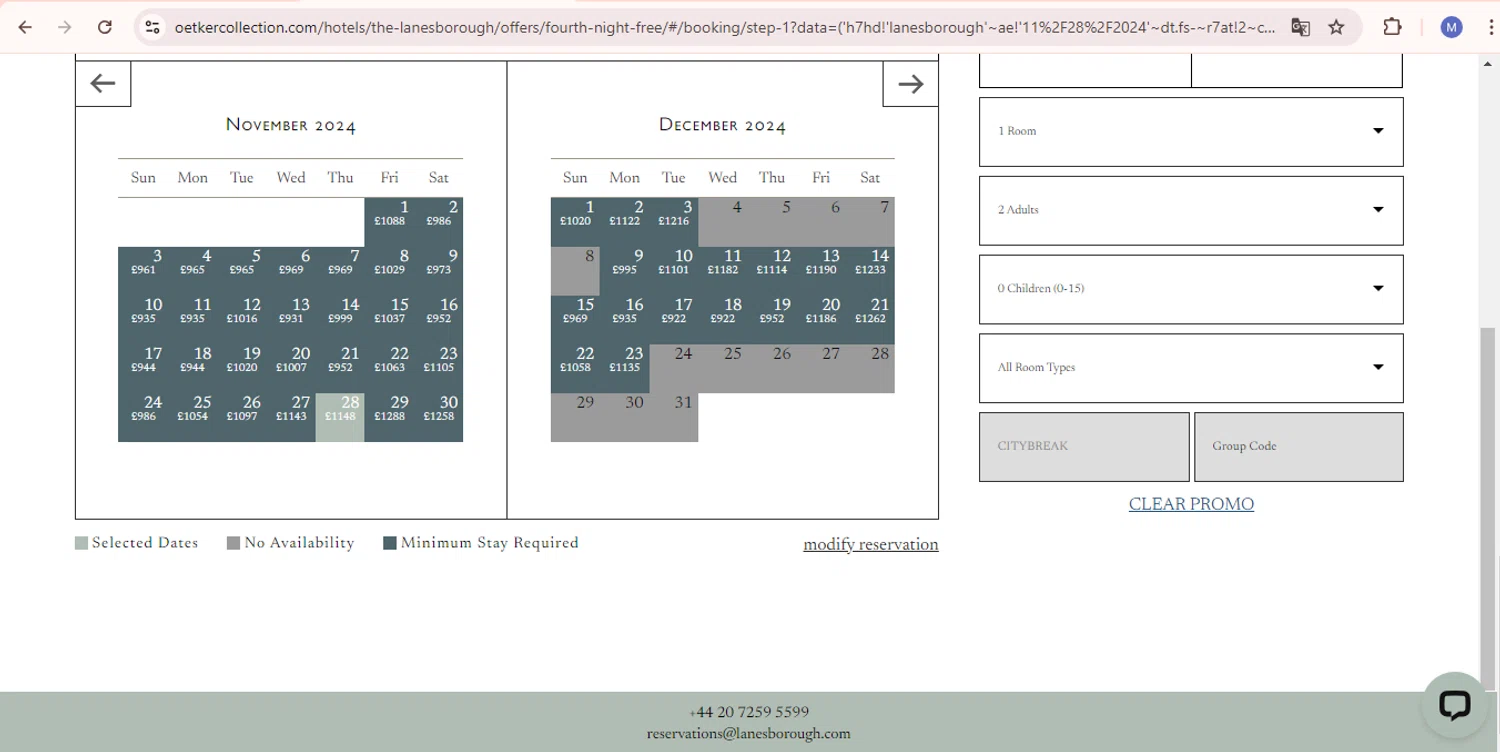Open the Chrome three-dot menu
Image resolution: width=1500 pixels, height=752 pixels.
1489,27
